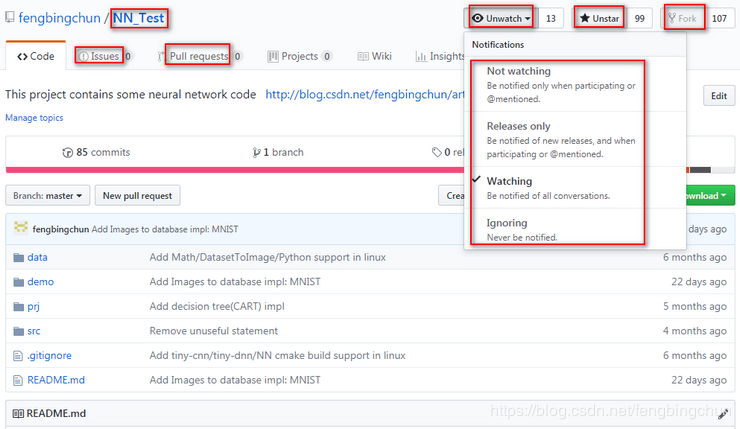Fork this repository
Screen dimensions: 740x429
pos(682,18)
